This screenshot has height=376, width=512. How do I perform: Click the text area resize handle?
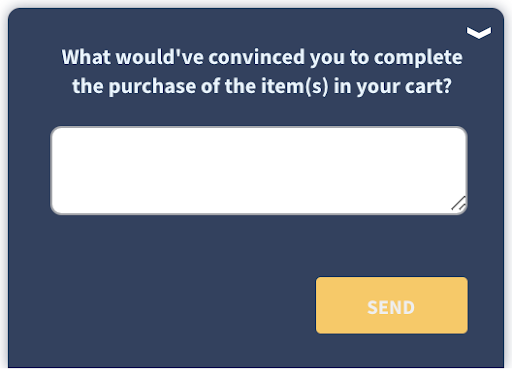click(459, 203)
